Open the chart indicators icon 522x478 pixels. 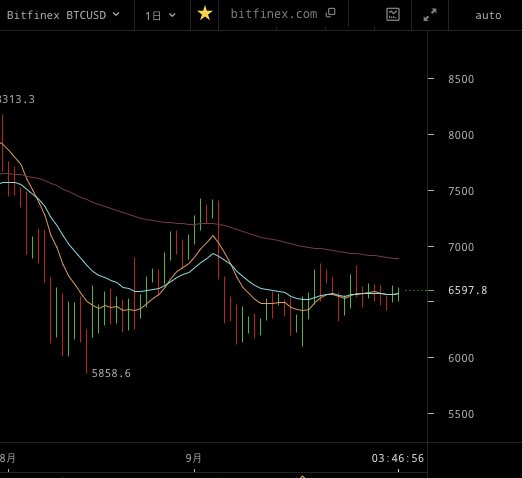pos(393,15)
